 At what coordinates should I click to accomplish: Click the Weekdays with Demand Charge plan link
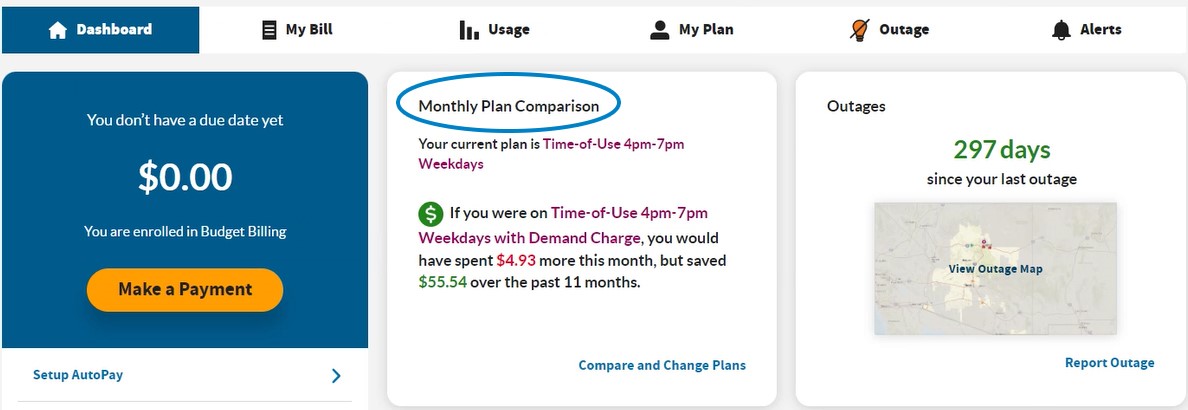[528, 238]
